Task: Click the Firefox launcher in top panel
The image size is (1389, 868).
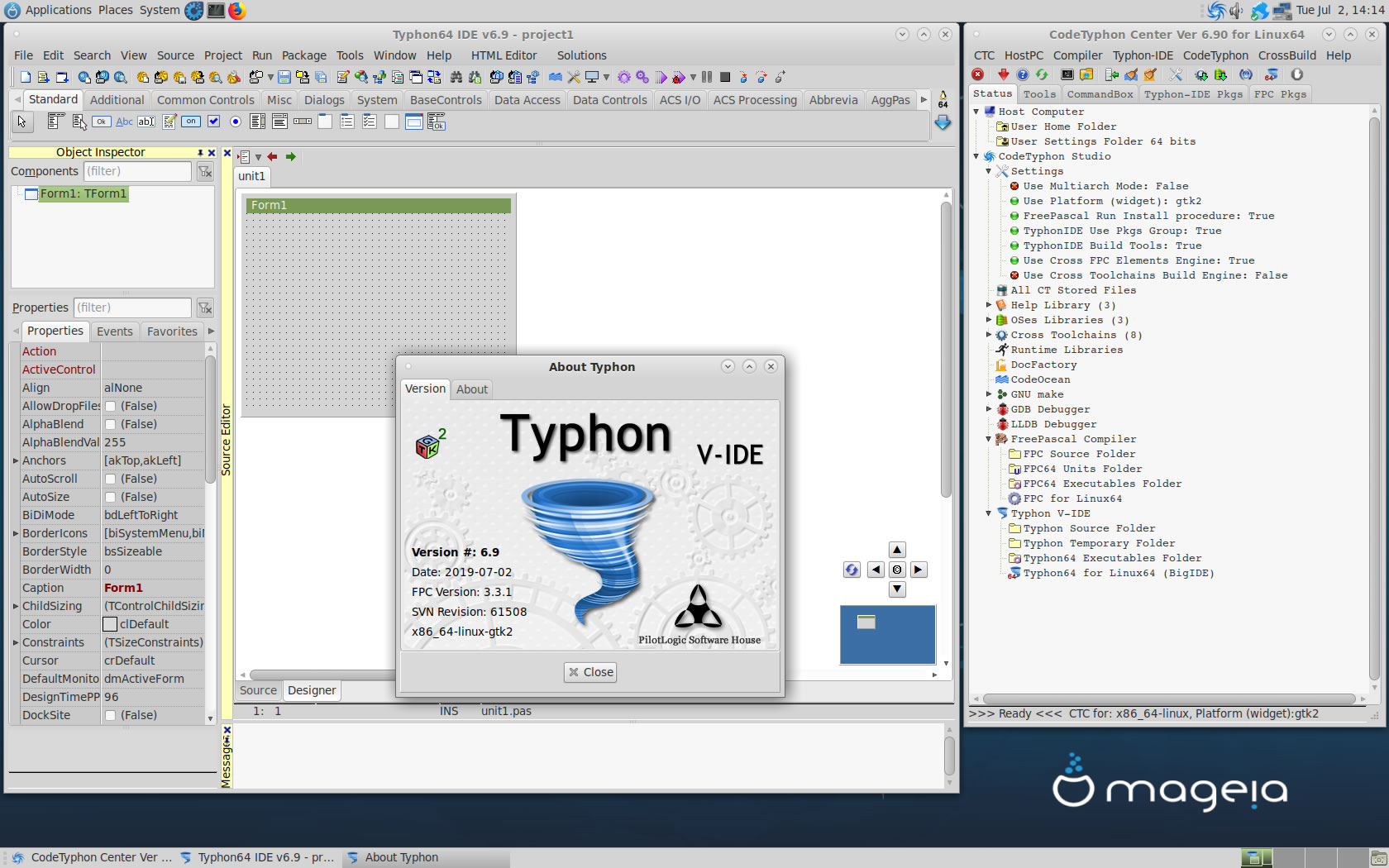Action: pyautogui.click(x=237, y=10)
